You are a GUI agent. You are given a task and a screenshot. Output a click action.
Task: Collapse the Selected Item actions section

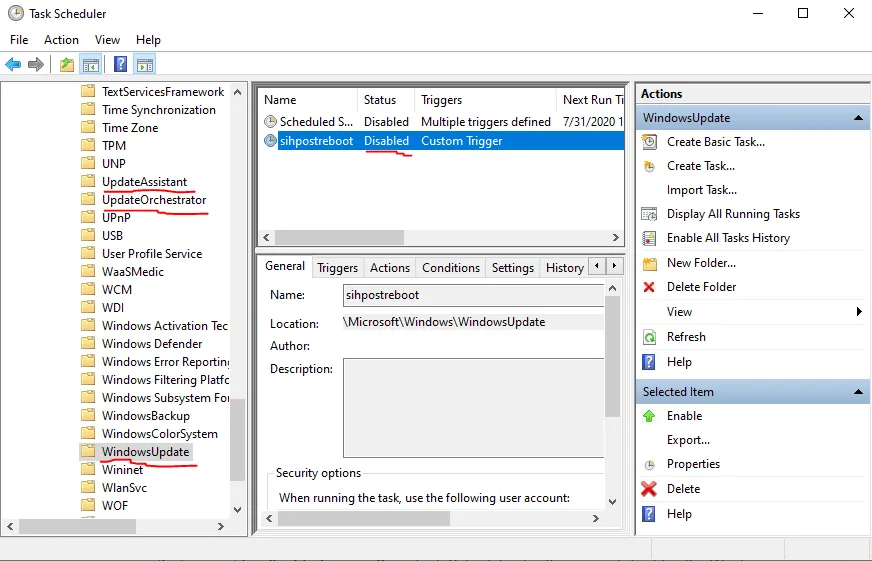click(x=858, y=392)
